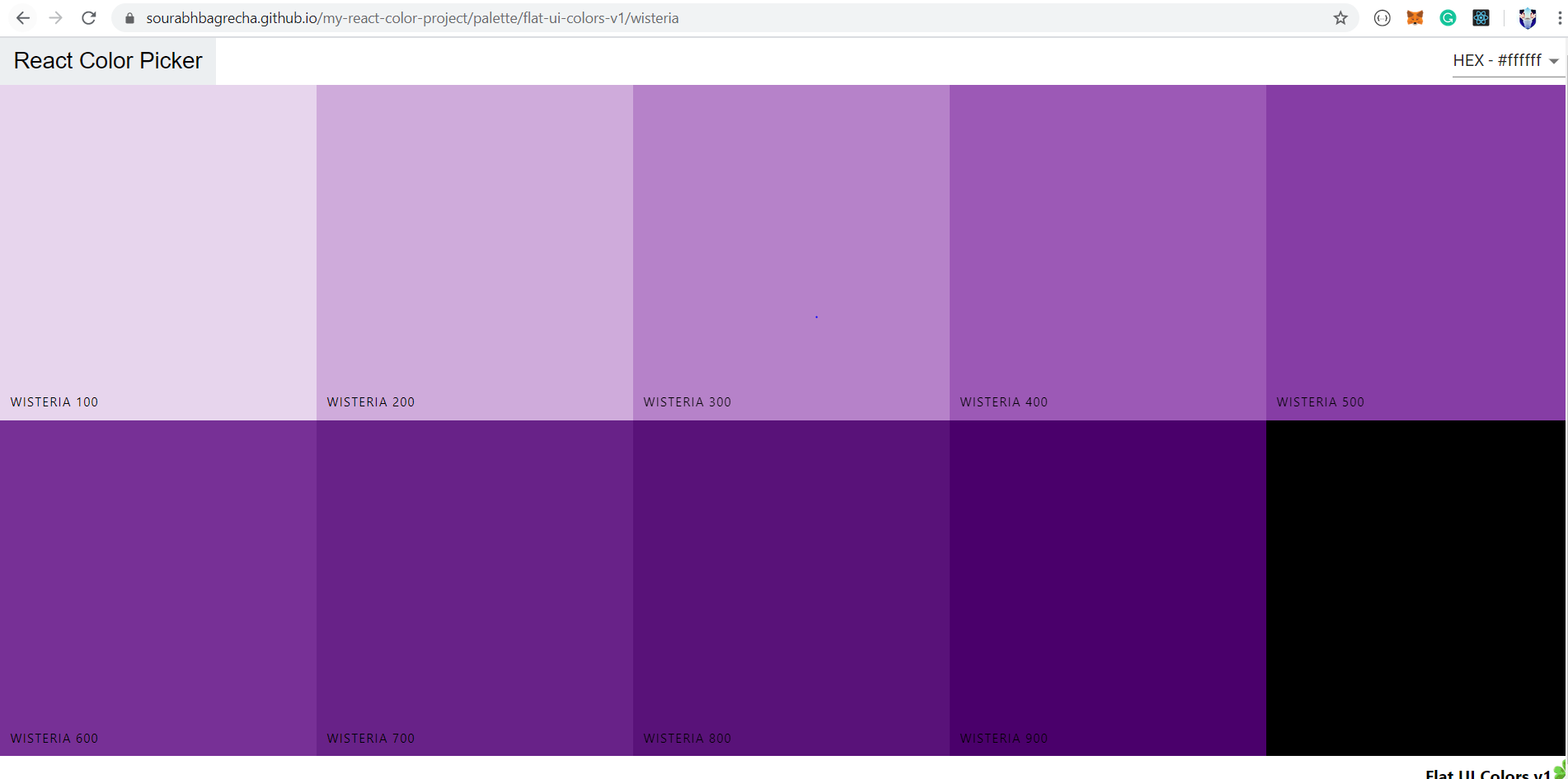Copy the Wisteria 200 color swatch

[x=475, y=252]
